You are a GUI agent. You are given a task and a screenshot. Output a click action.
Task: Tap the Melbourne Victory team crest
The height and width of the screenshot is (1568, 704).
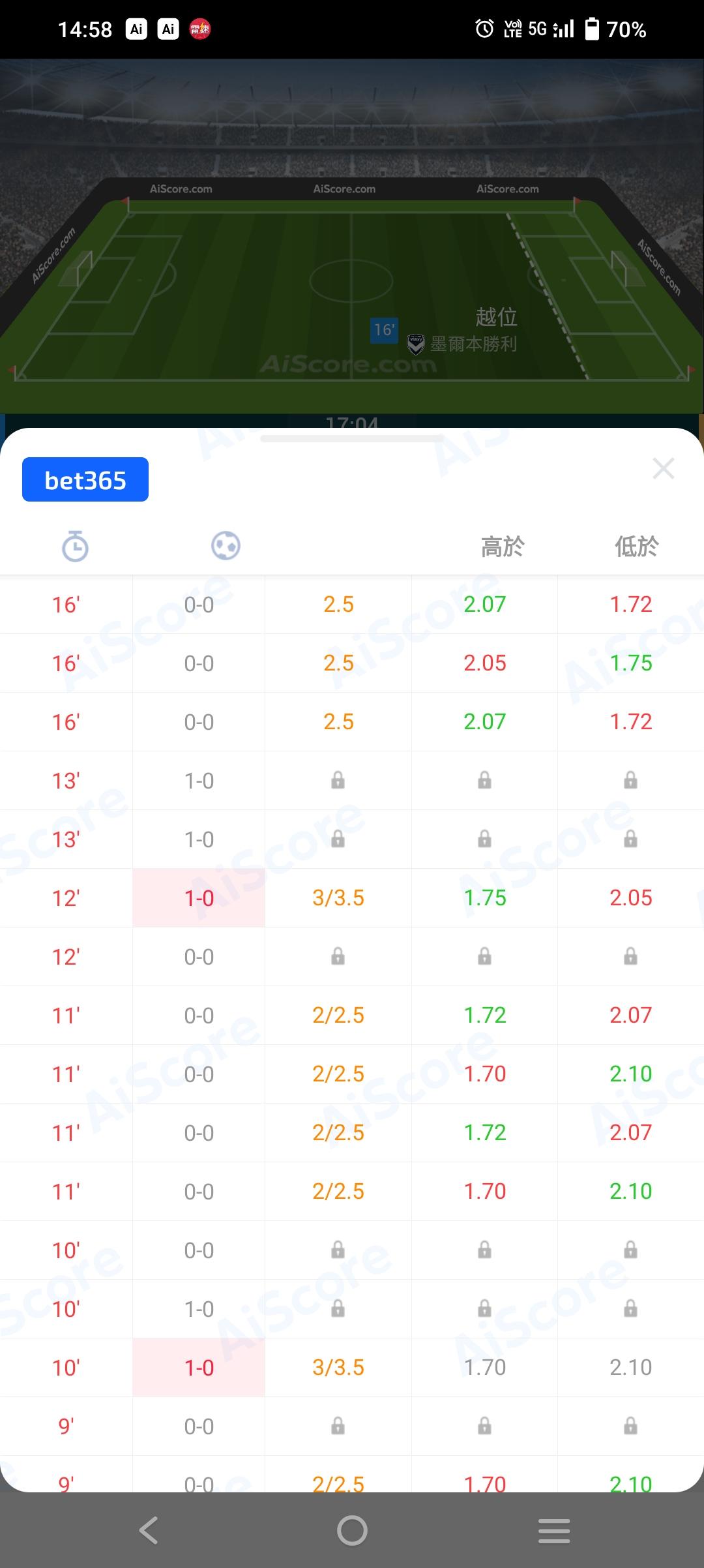click(416, 344)
